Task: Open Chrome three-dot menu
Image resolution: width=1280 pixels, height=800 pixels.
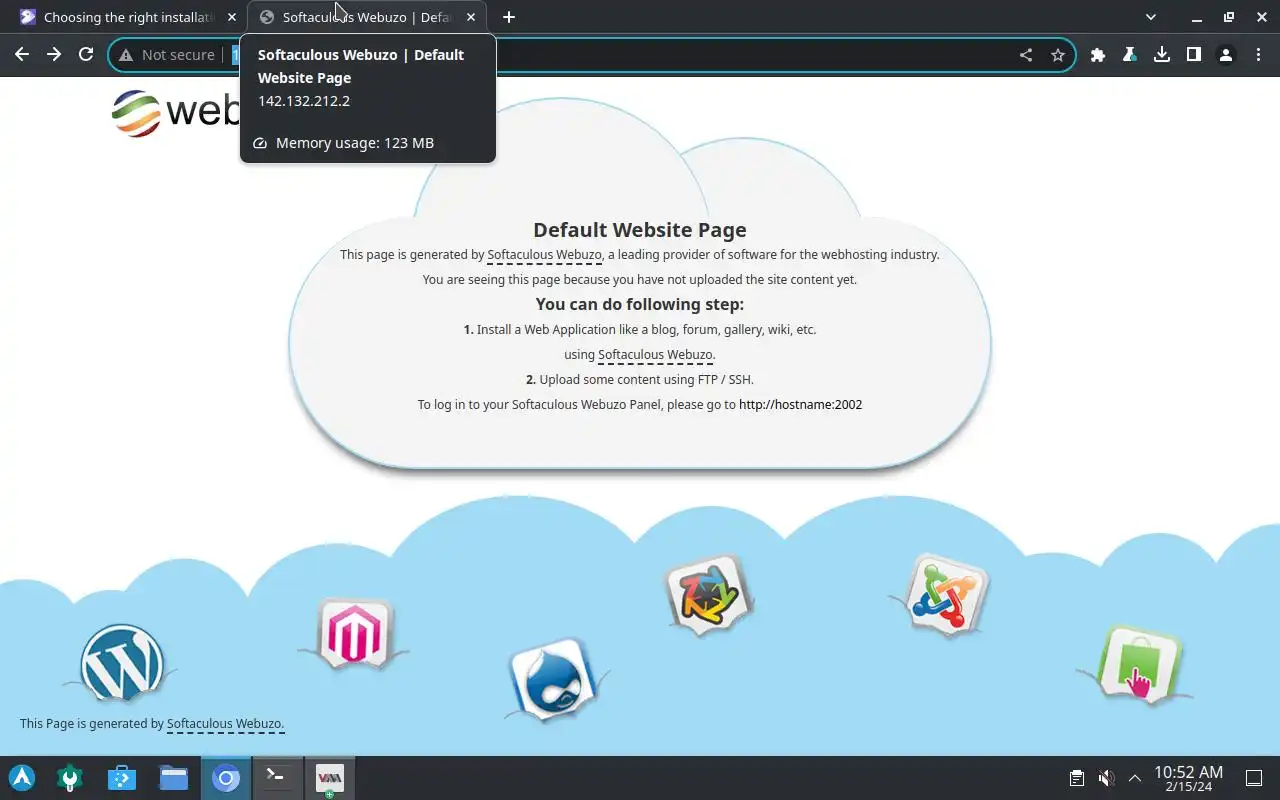Action: [1258, 55]
